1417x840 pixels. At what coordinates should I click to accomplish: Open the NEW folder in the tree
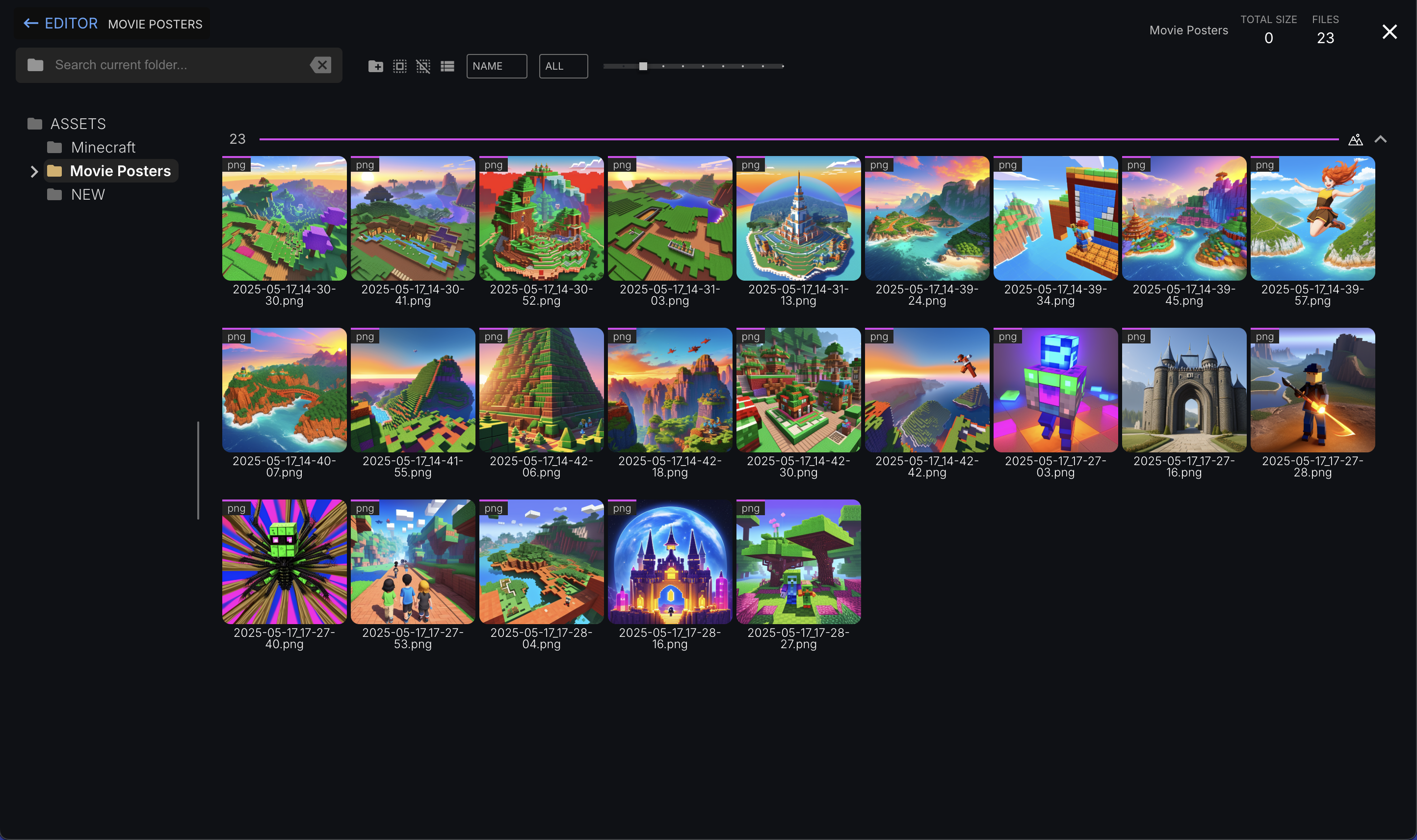[x=77, y=195]
